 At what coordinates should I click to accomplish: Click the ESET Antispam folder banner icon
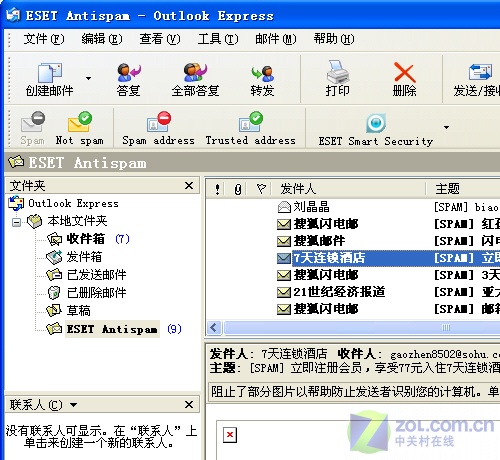pos(16,162)
